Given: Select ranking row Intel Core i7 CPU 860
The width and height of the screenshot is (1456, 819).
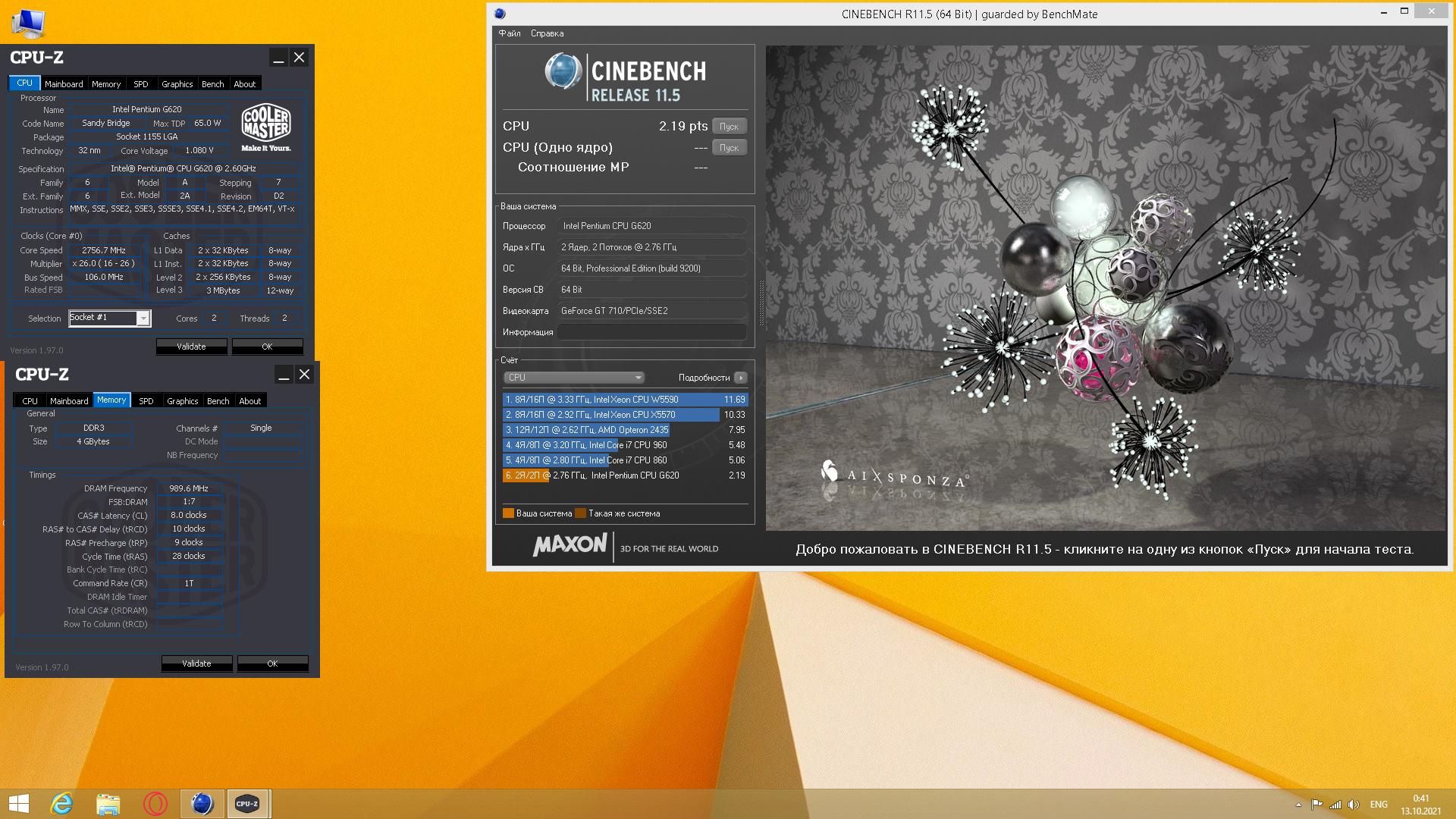Looking at the screenshot, I should [626, 460].
